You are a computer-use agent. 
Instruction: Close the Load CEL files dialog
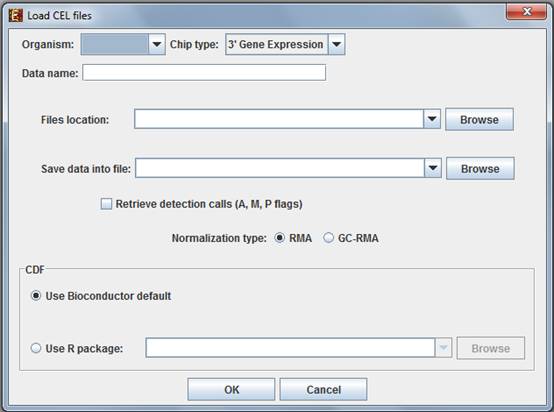coord(526,12)
